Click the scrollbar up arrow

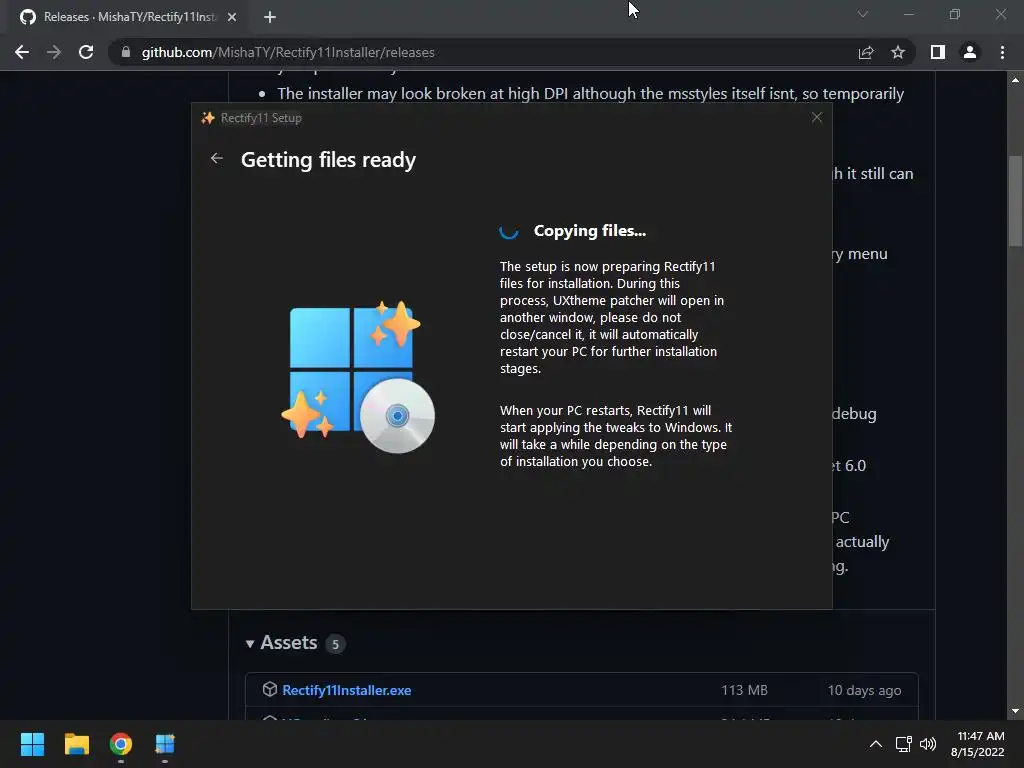(1015, 80)
